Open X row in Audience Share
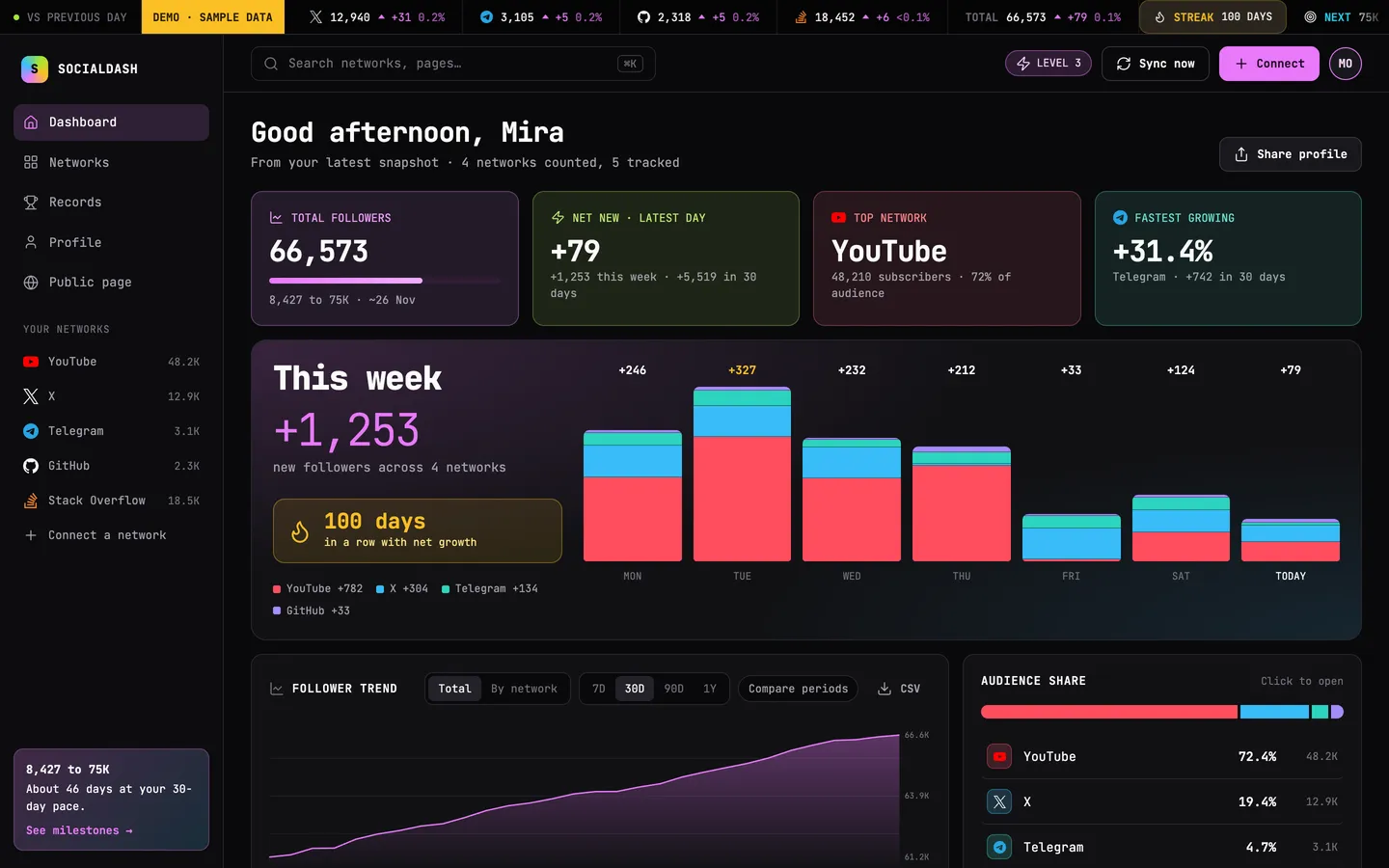Viewport: 1389px width, 868px height. point(1162,802)
